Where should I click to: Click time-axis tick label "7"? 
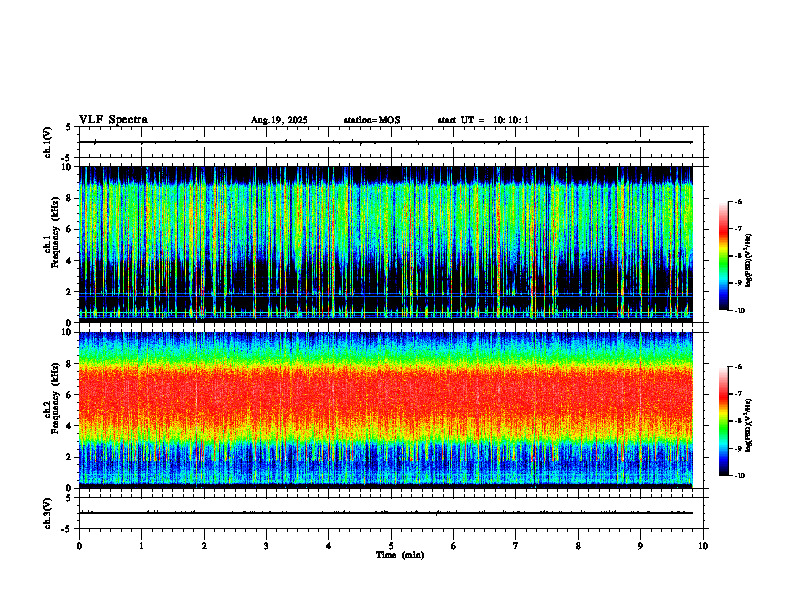(516, 546)
